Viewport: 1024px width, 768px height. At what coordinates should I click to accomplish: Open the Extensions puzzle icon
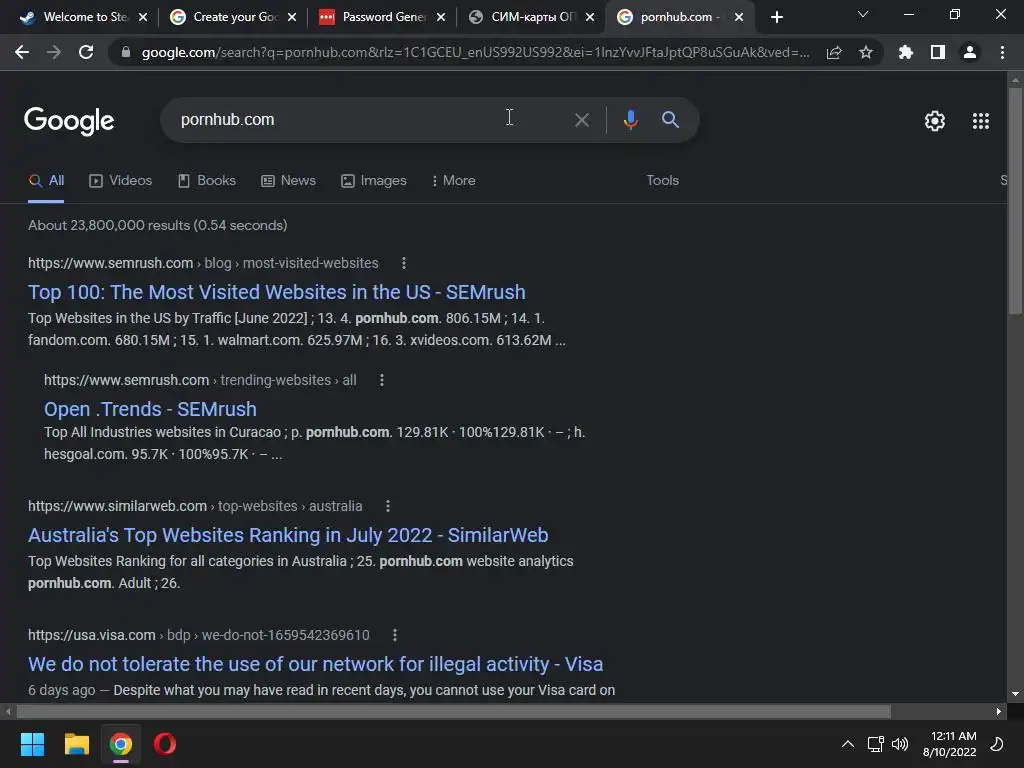coord(905,52)
